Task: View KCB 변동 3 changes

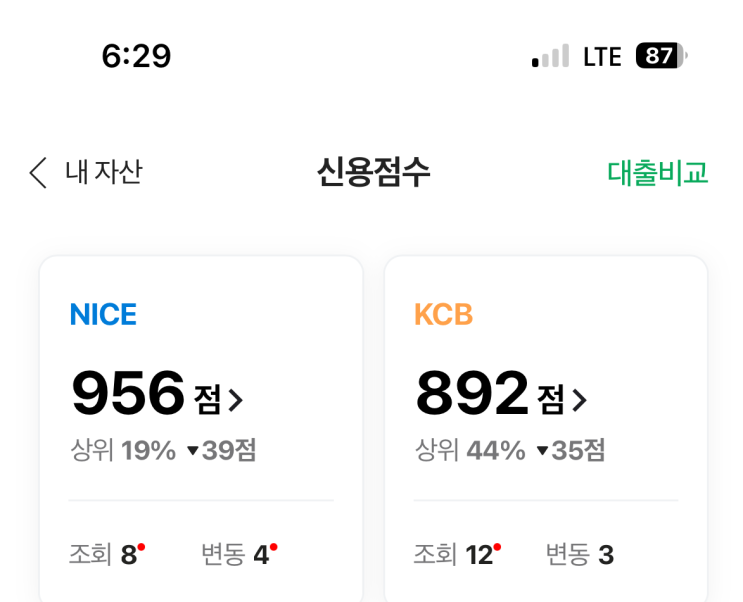Action: (x=580, y=554)
